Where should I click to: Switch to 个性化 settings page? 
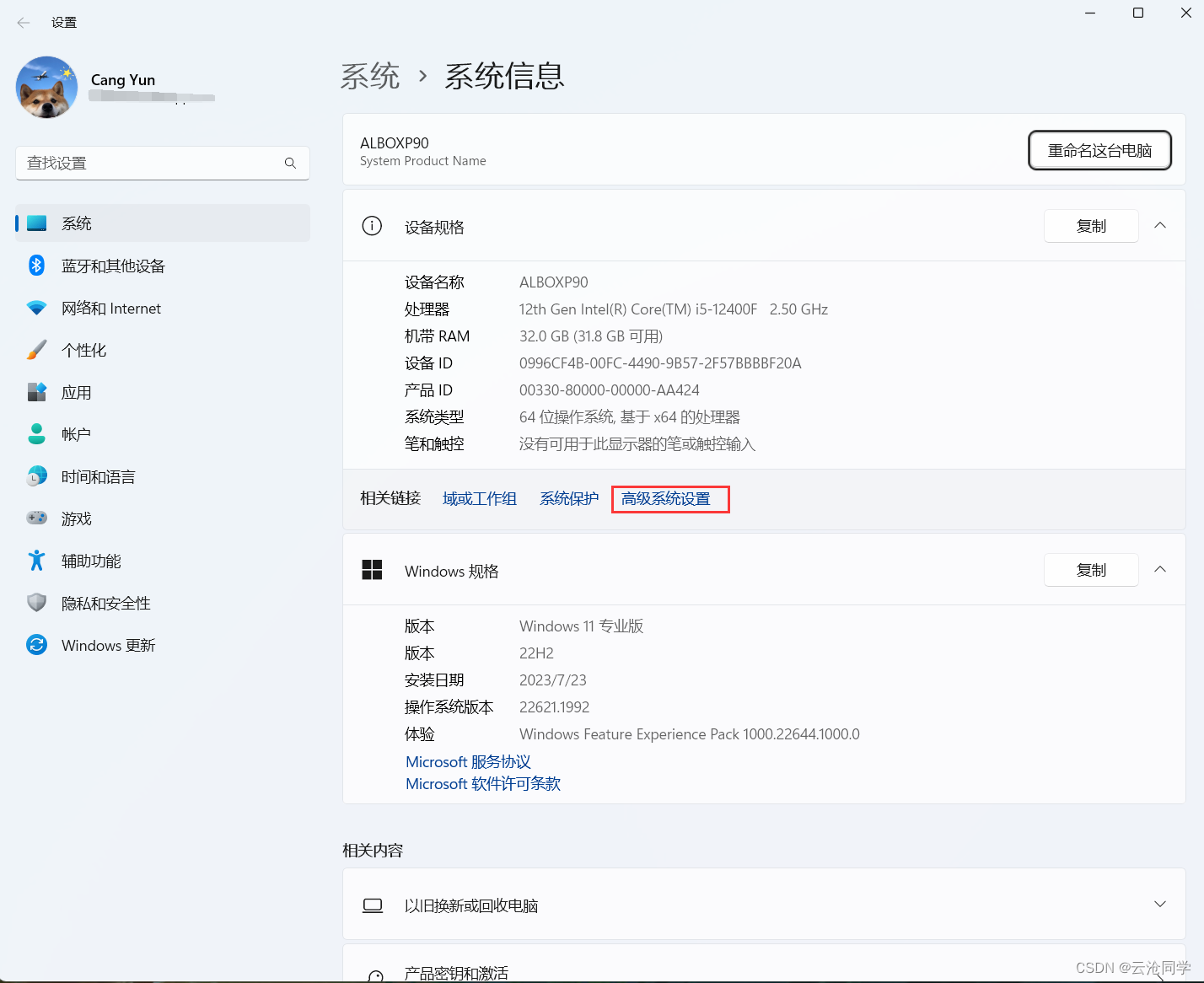click(x=163, y=350)
